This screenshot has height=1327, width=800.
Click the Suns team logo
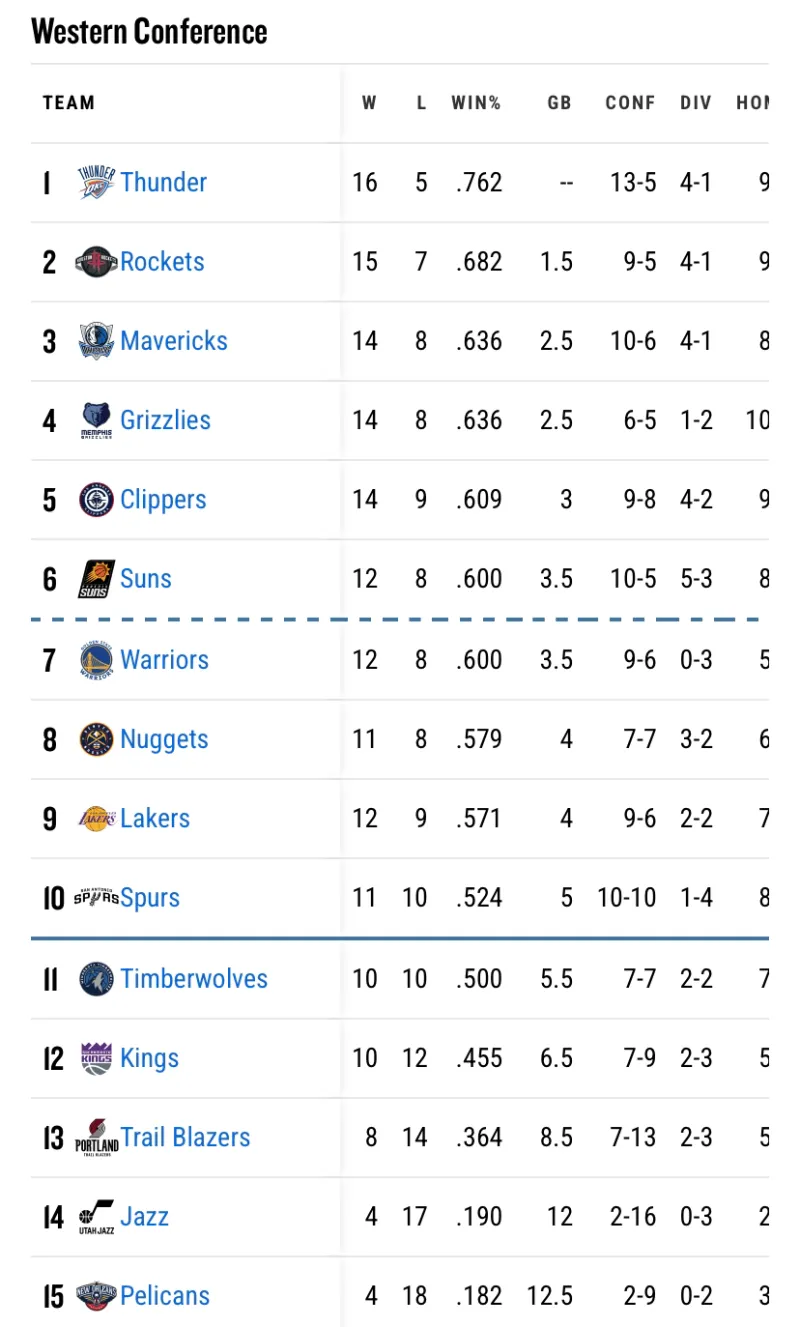97,579
